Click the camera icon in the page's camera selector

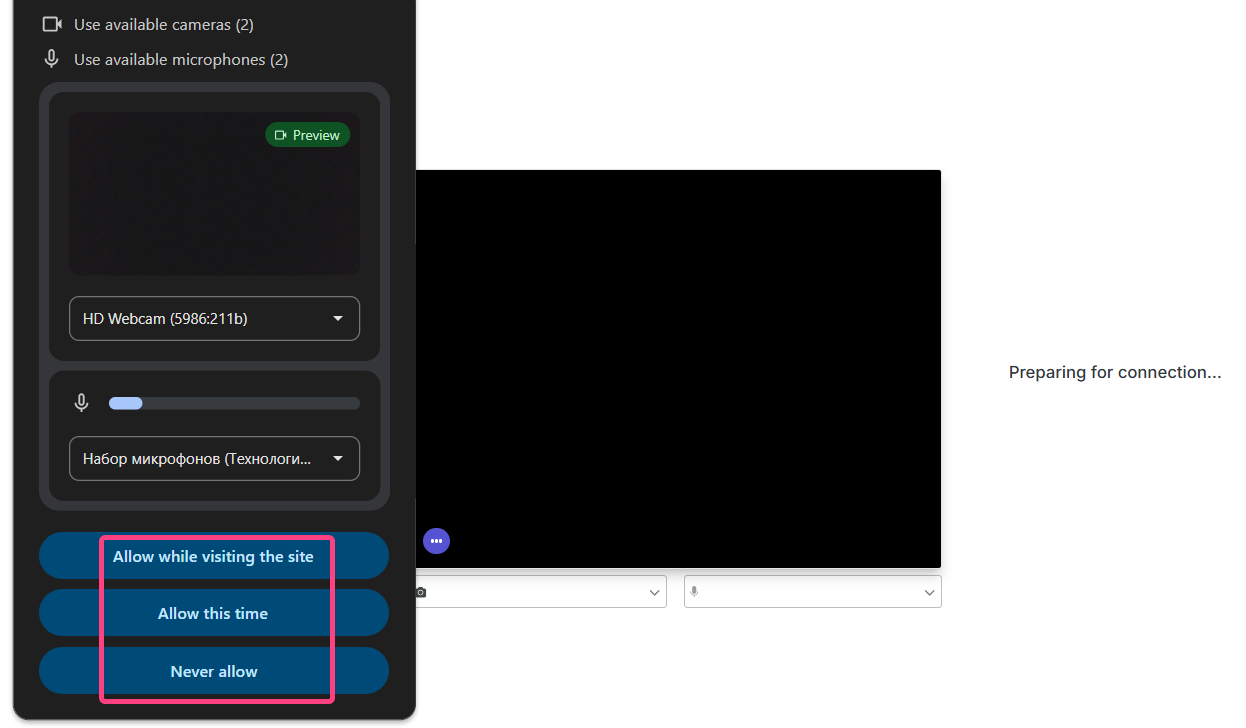click(421, 592)
